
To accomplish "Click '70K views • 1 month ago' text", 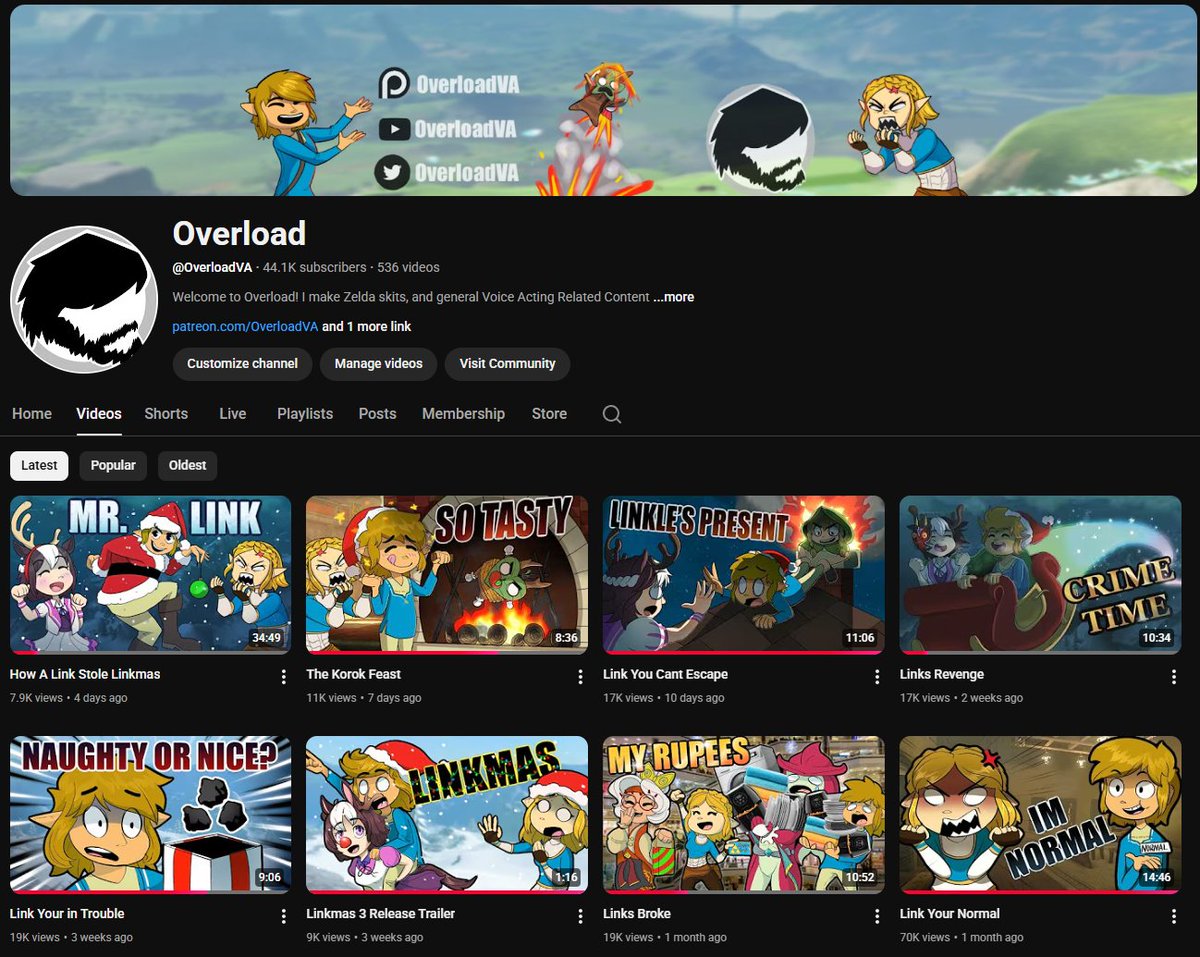I will pos(962,938).
